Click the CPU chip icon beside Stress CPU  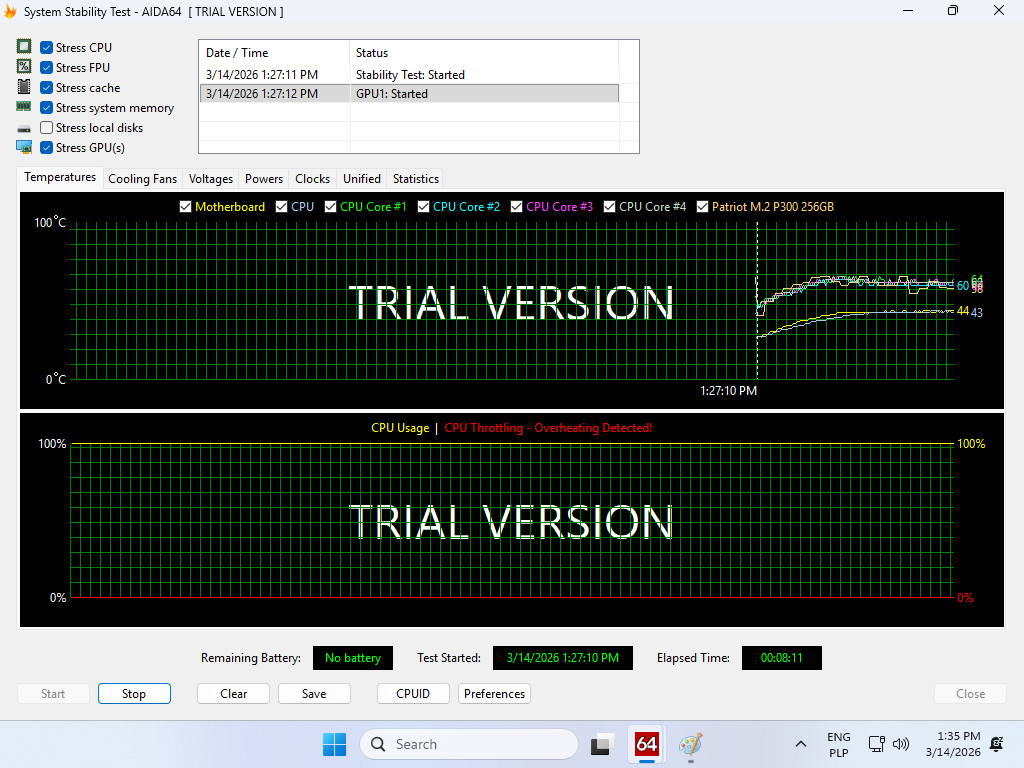click(24, 46)
